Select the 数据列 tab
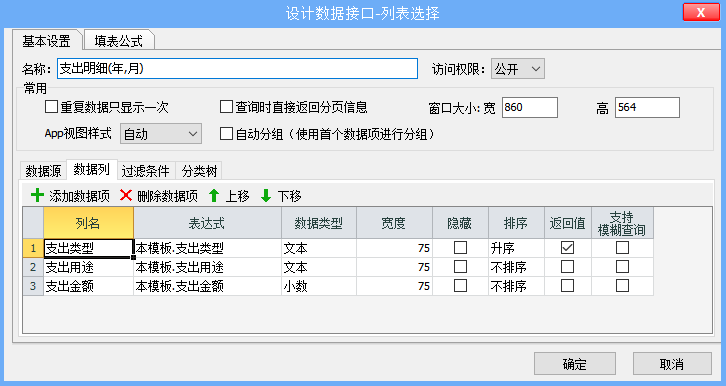Viewport: 726px width, 386px height. pos(92,170)
